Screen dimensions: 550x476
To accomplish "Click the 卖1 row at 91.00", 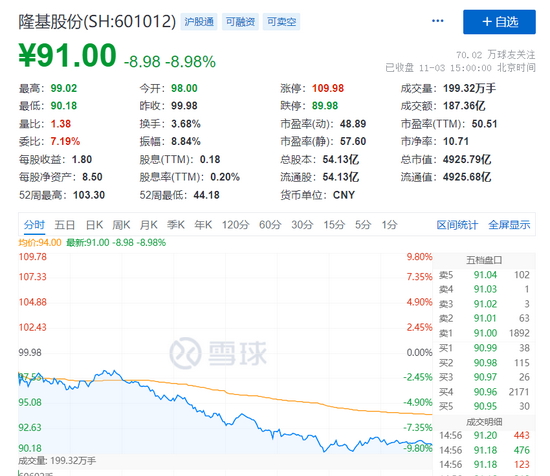I will [x=484, y=333].
